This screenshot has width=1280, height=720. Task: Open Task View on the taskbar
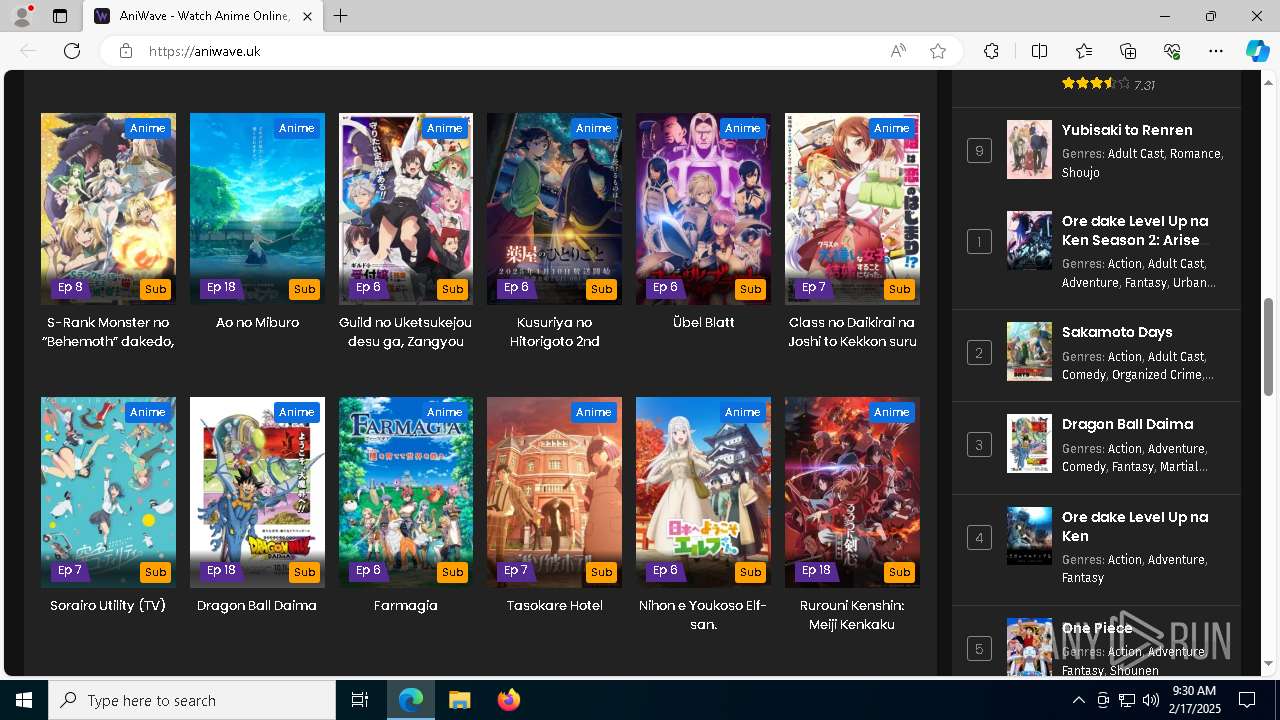click(x=360, y=700)
